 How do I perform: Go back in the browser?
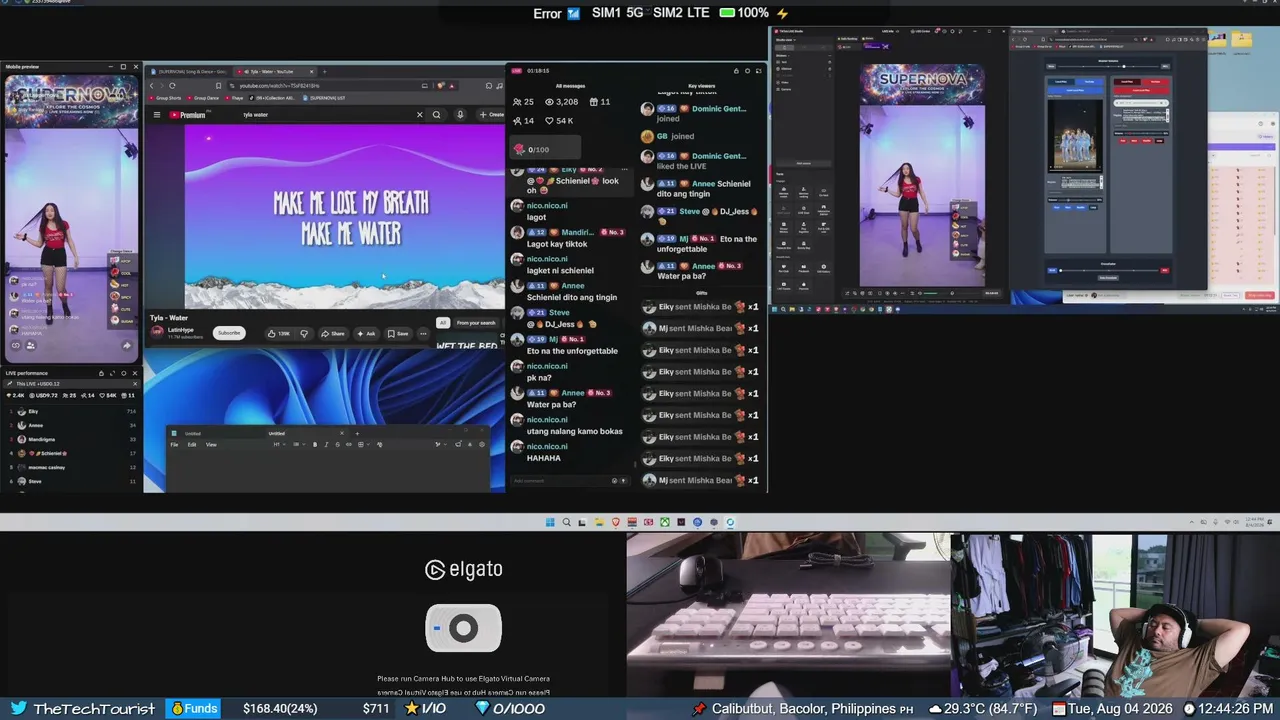[152, 86]
